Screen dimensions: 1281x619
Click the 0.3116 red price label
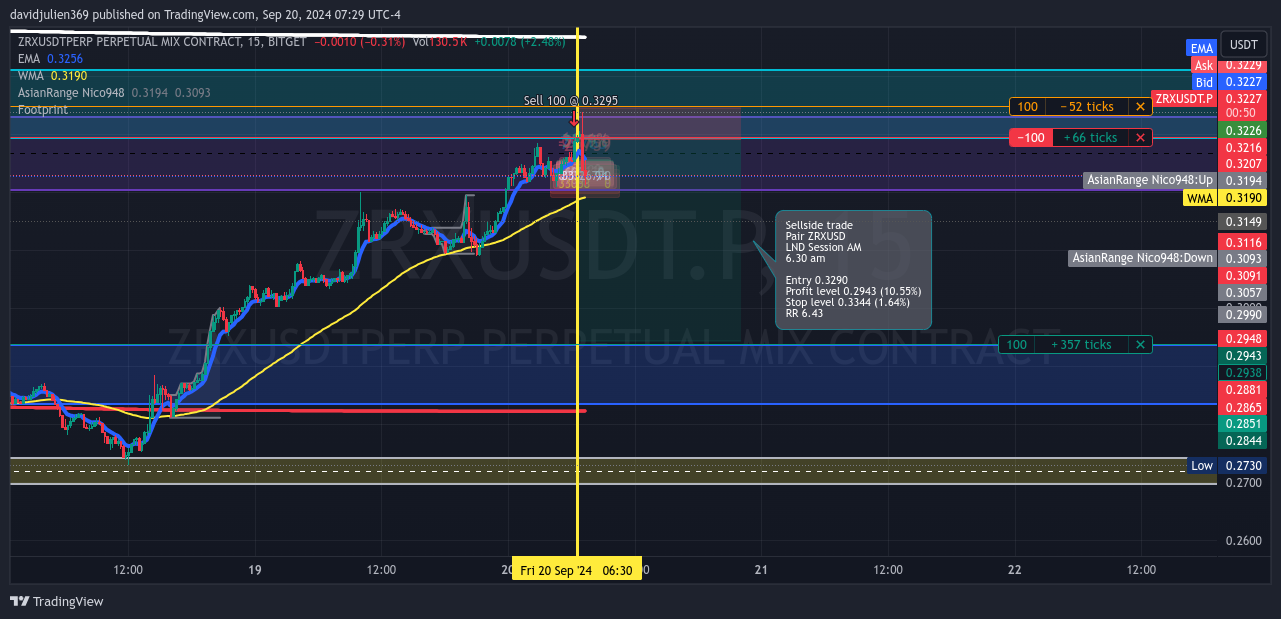(x=1243, y=243)
